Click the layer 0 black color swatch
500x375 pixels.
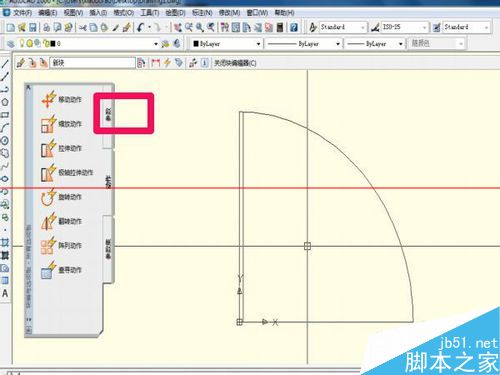point(53,44)
